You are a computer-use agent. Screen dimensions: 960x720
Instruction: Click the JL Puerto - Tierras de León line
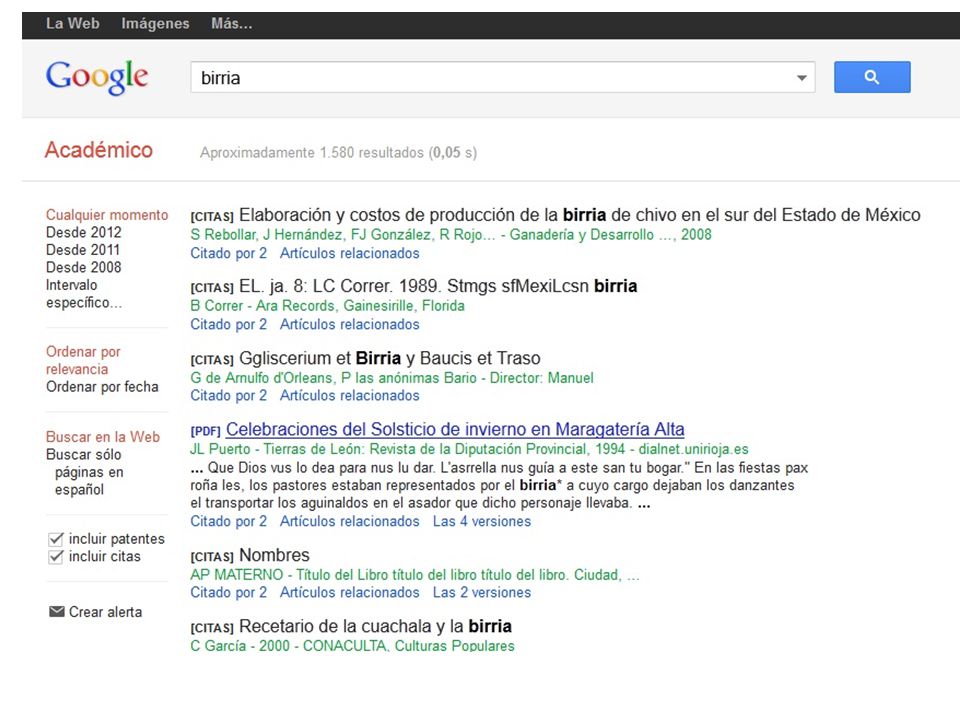click(x=469, y=449)
